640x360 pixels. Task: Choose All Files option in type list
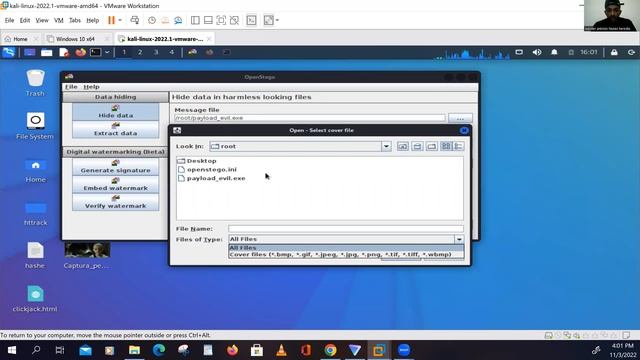[346, 248]
